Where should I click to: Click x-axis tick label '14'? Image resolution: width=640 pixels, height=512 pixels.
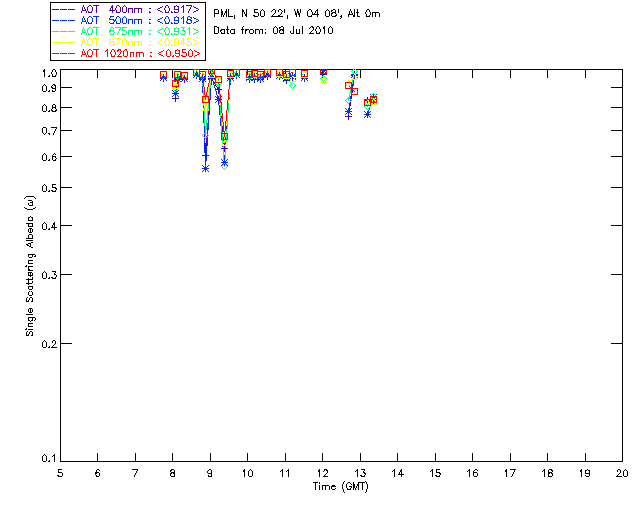point(398,473)
